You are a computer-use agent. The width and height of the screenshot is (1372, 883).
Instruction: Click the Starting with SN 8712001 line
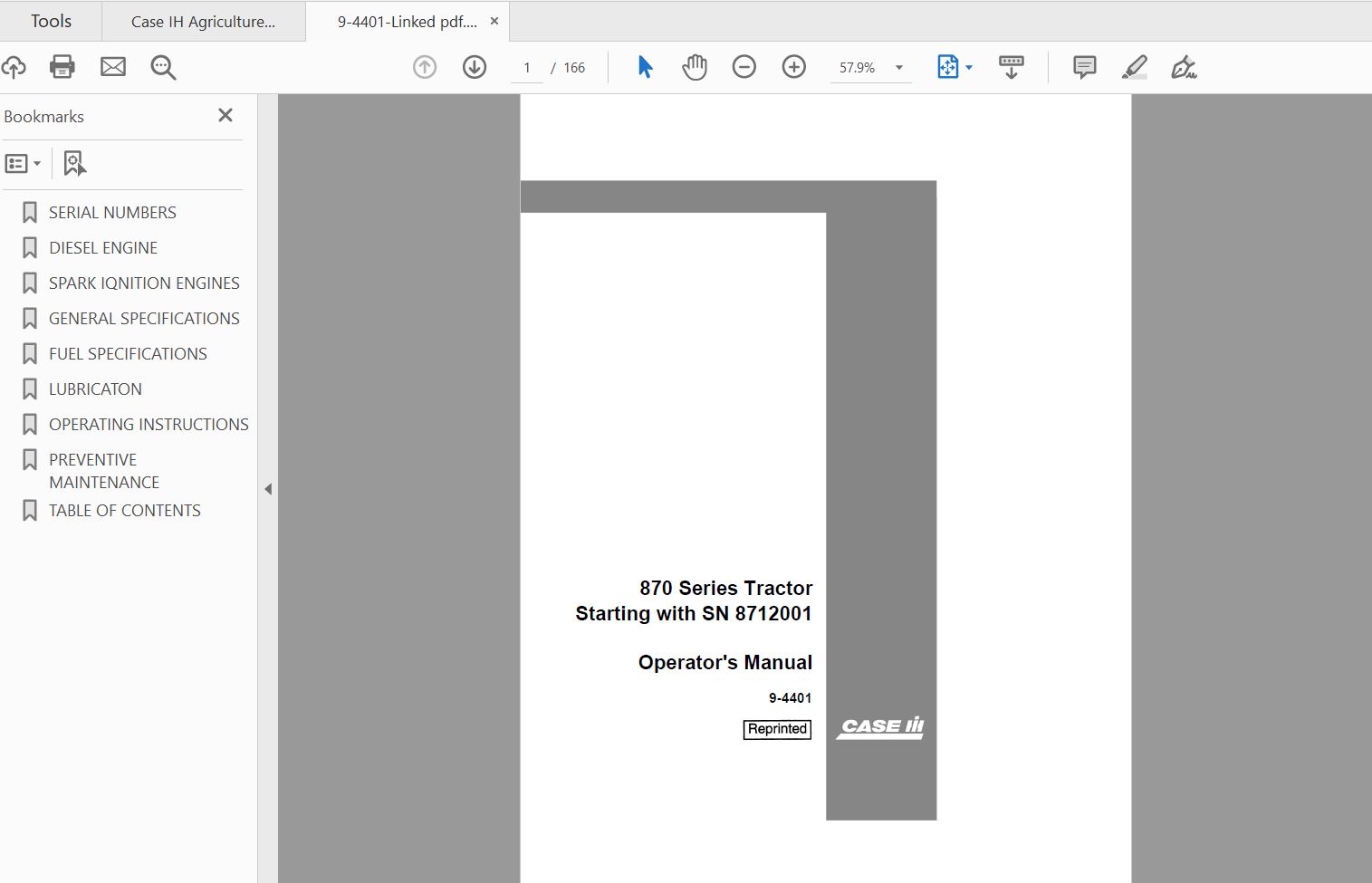point(694,614)
